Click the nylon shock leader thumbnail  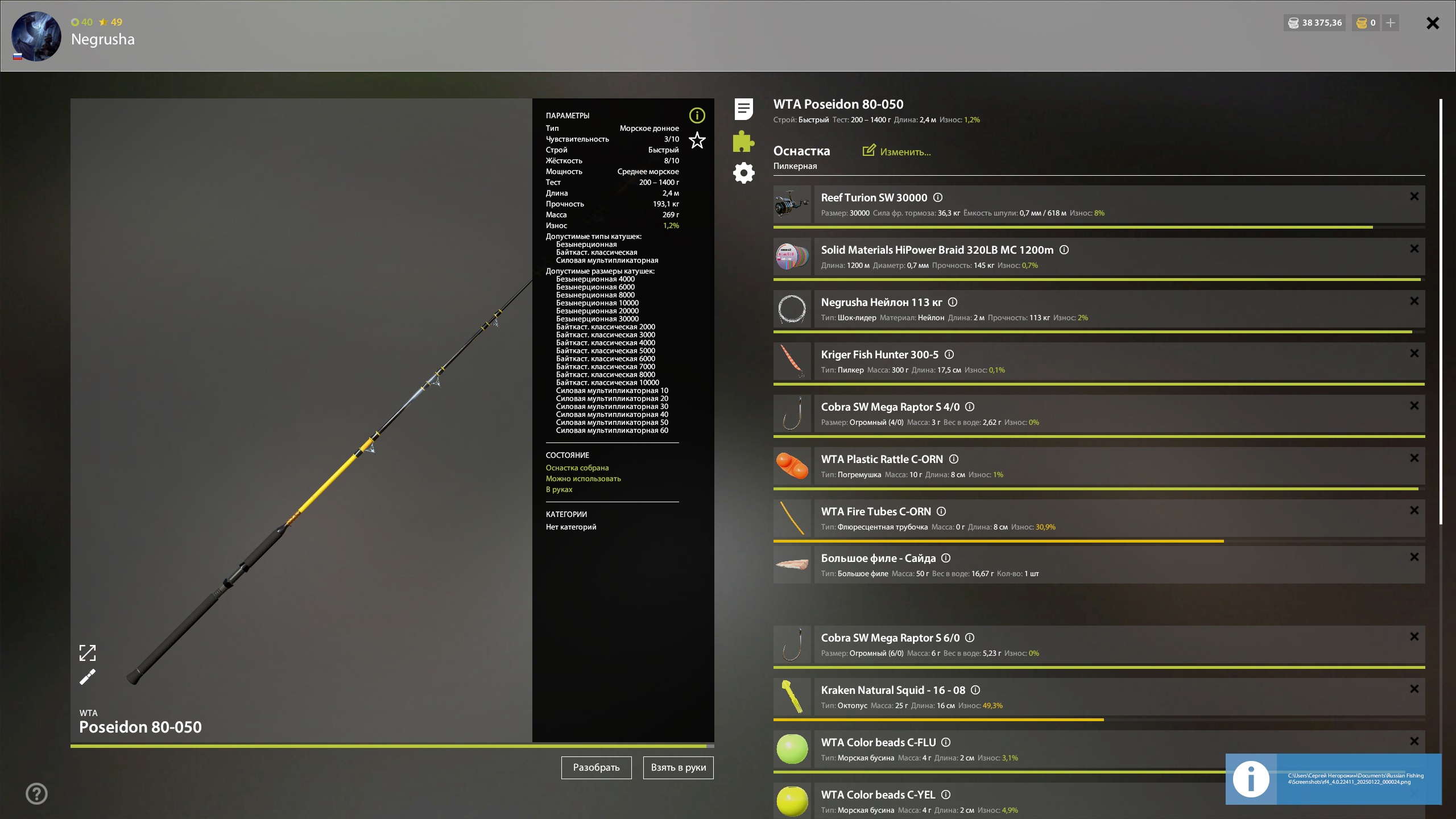[792, 309]
